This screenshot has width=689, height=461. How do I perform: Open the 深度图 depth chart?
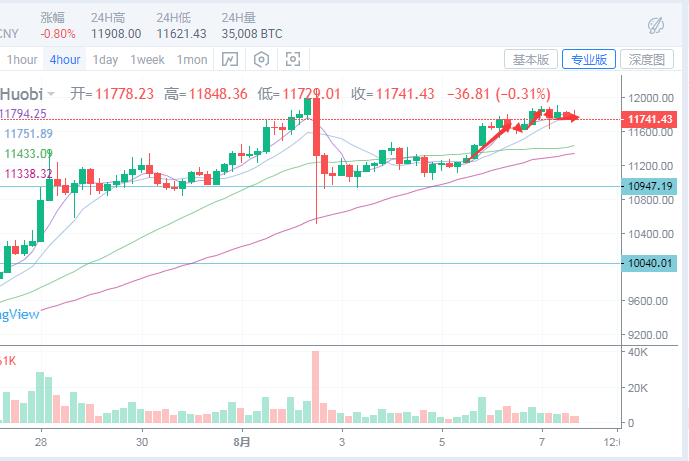coord(646,59)
